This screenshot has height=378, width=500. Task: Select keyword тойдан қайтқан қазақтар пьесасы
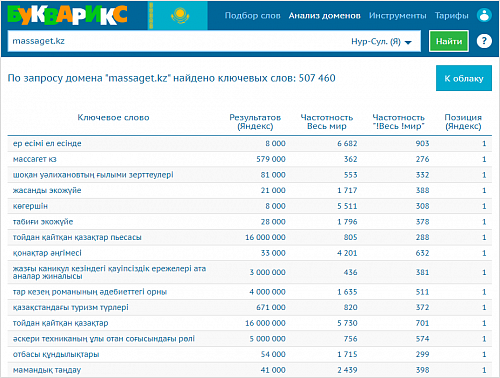[77, 237]
